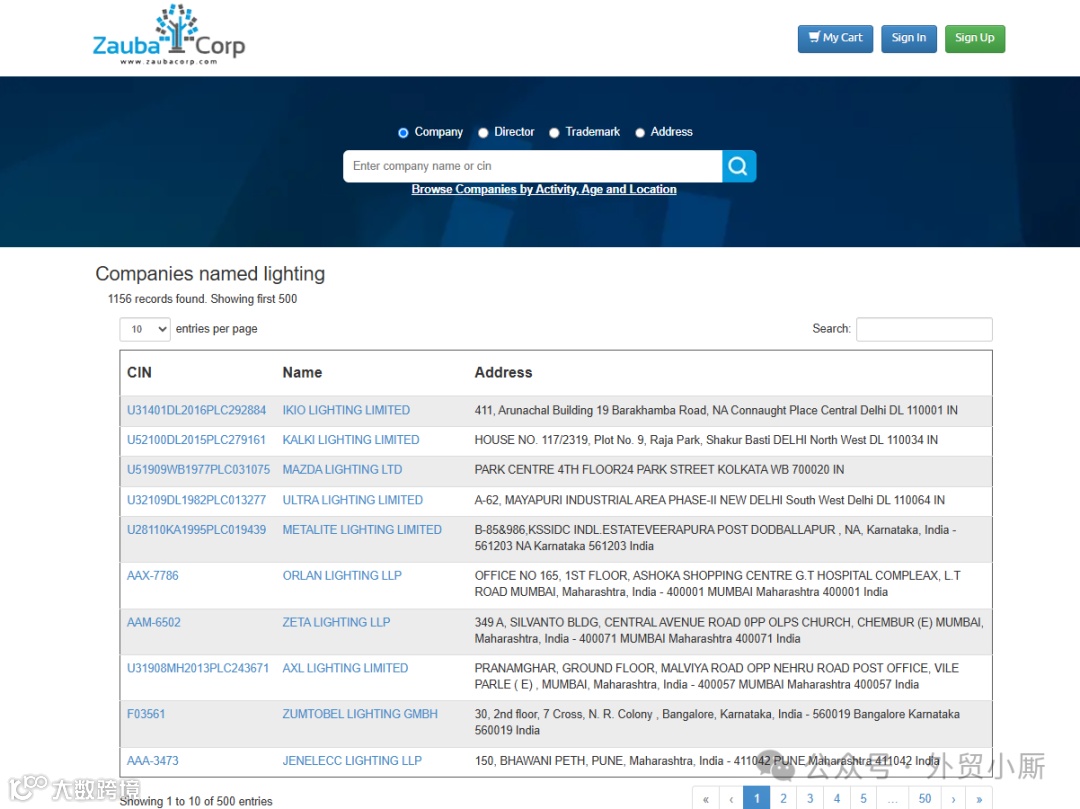Go to pagination page 3
Screen dimensions: 1080x809
coord(810,799)
